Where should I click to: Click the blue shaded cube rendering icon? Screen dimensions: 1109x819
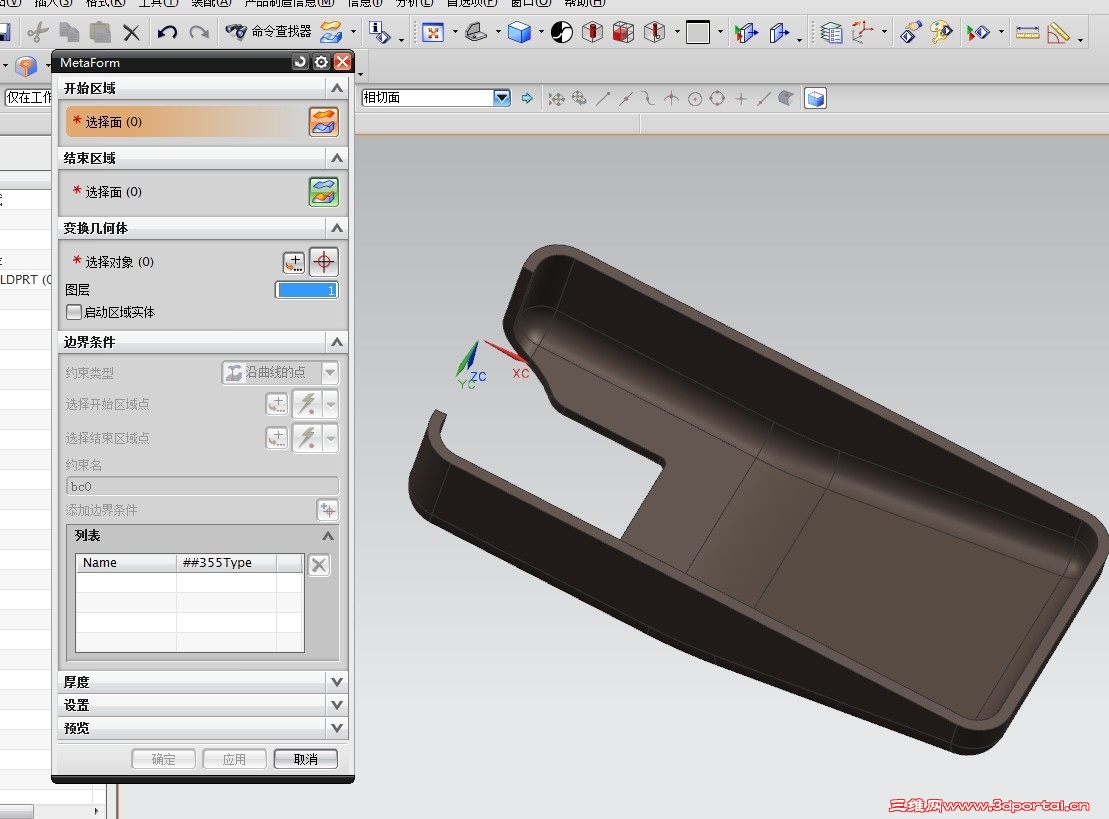520,33
